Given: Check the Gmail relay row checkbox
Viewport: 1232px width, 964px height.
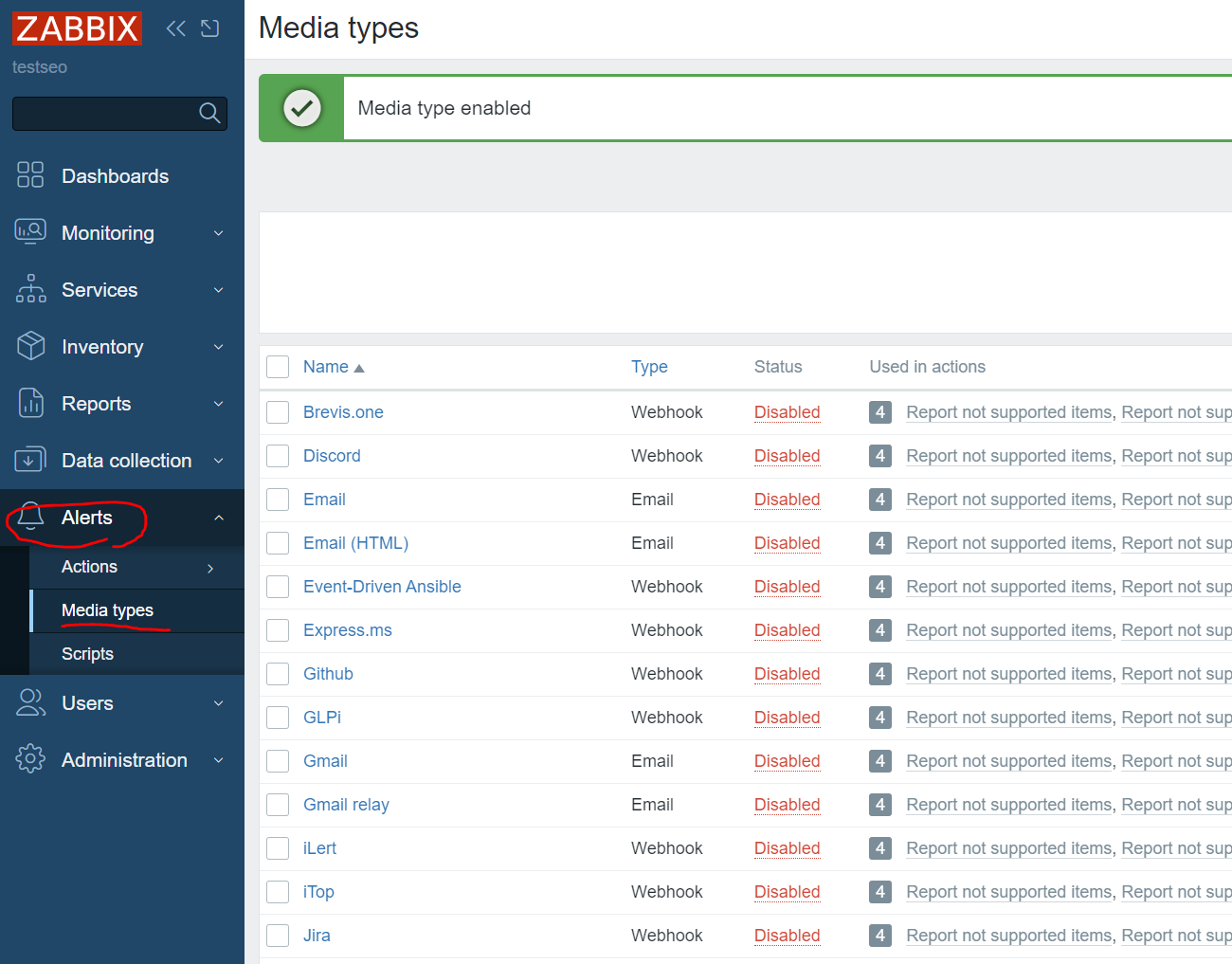Looking at the screenshot, I should point(278,805).
